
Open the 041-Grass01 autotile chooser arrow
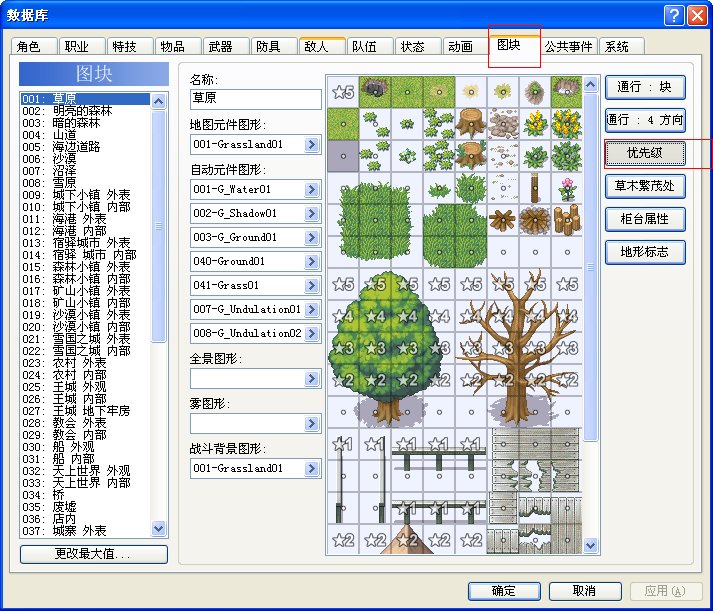[311, 285]
